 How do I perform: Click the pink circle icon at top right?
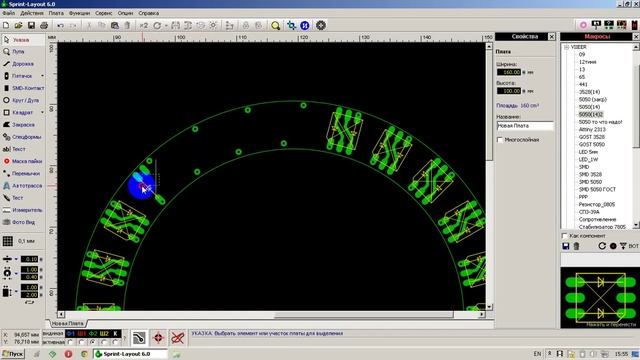point(583,25)
